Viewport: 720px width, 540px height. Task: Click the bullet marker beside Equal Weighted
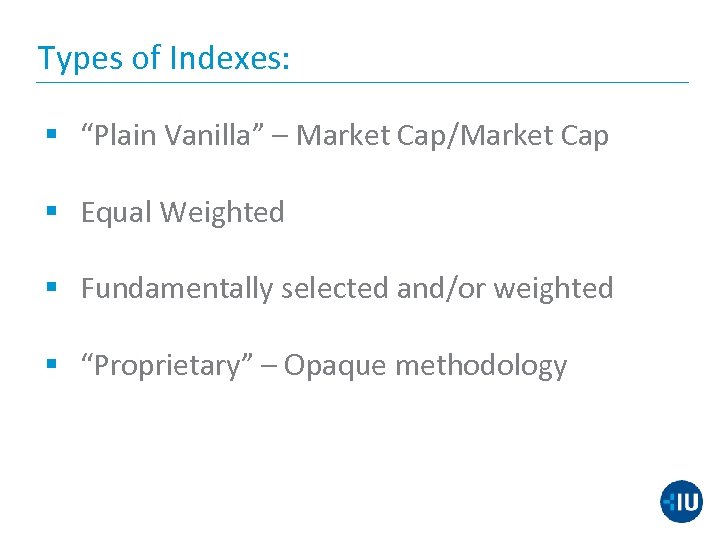coord(52,213)
